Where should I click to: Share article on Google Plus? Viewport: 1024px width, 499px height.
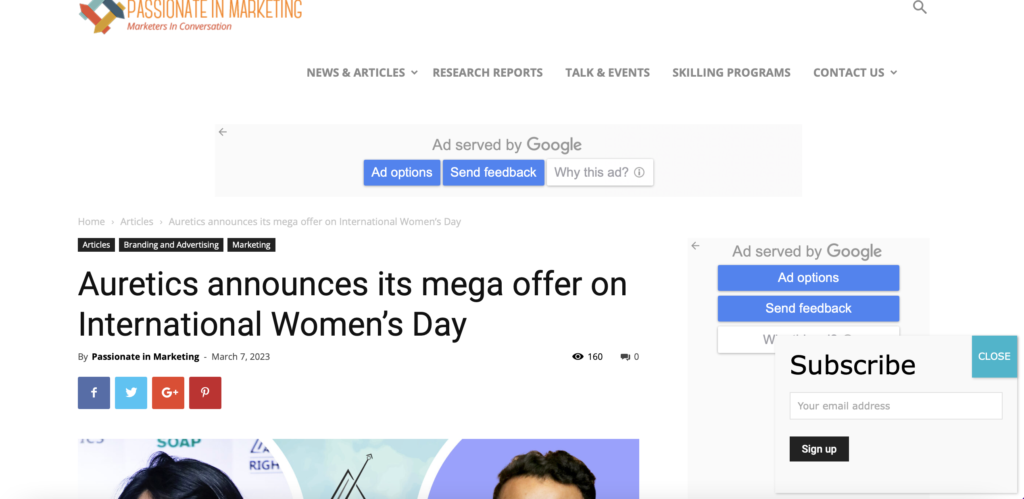point(168,393)
